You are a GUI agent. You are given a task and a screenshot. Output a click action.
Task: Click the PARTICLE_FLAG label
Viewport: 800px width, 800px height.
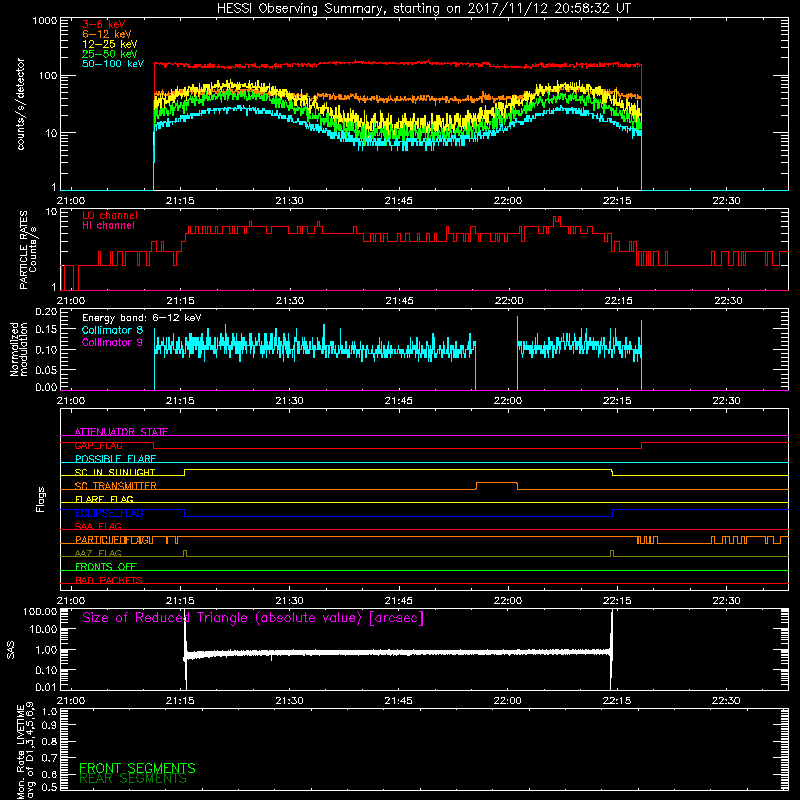click(x=113, y=540)
